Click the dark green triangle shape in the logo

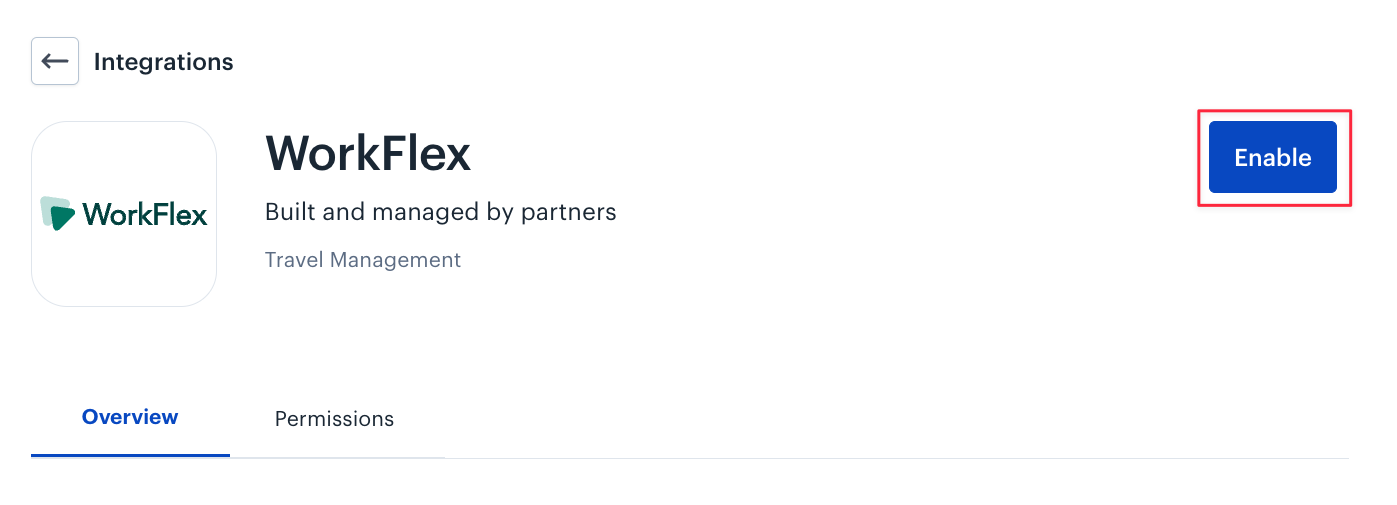(x=62, y=217)
